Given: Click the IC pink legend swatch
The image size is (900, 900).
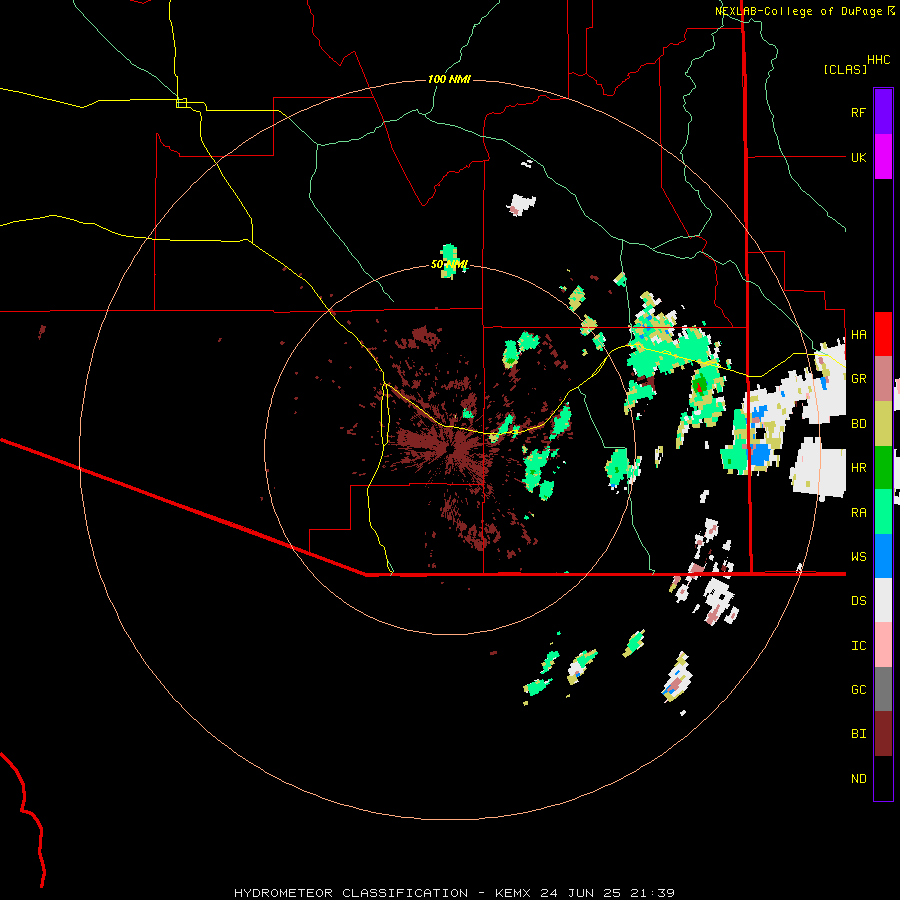Looking at the screenshot, I should point(883,645).
